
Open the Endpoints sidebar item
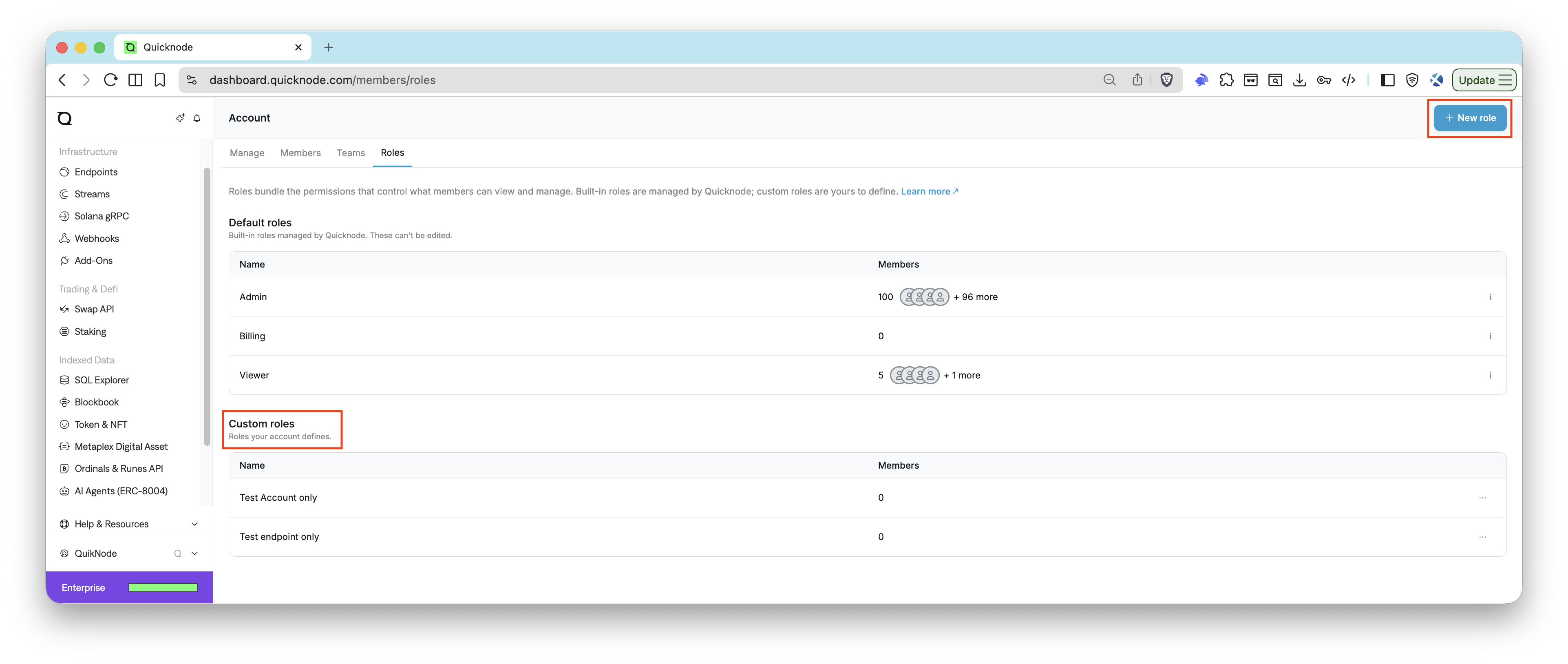tap(88, 173)
